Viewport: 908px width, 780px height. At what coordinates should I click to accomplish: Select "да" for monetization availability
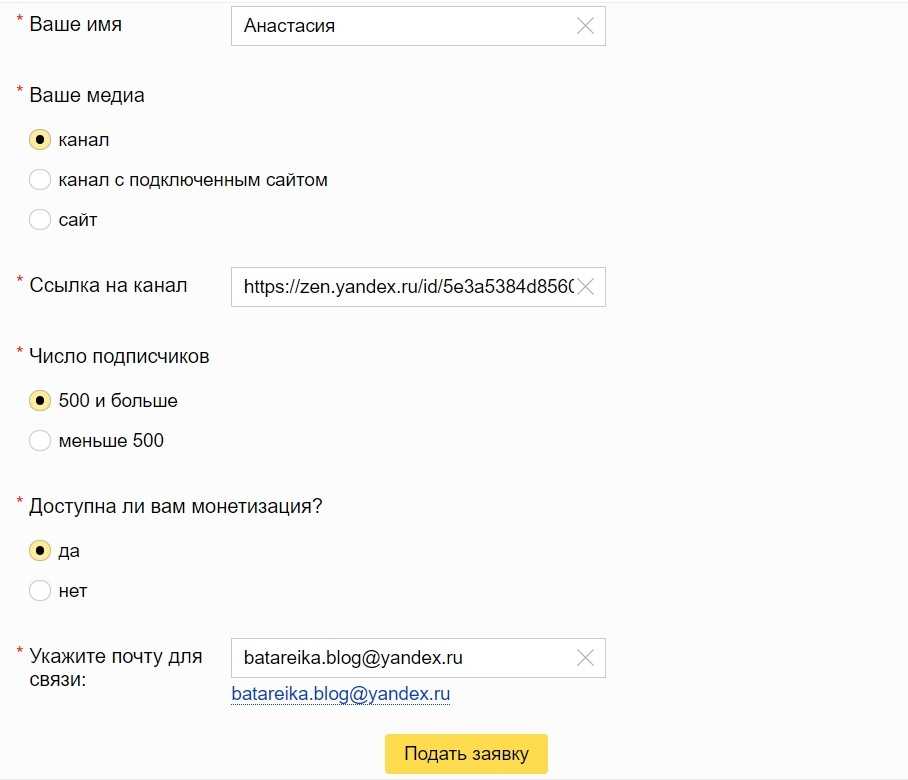[40, 551]
